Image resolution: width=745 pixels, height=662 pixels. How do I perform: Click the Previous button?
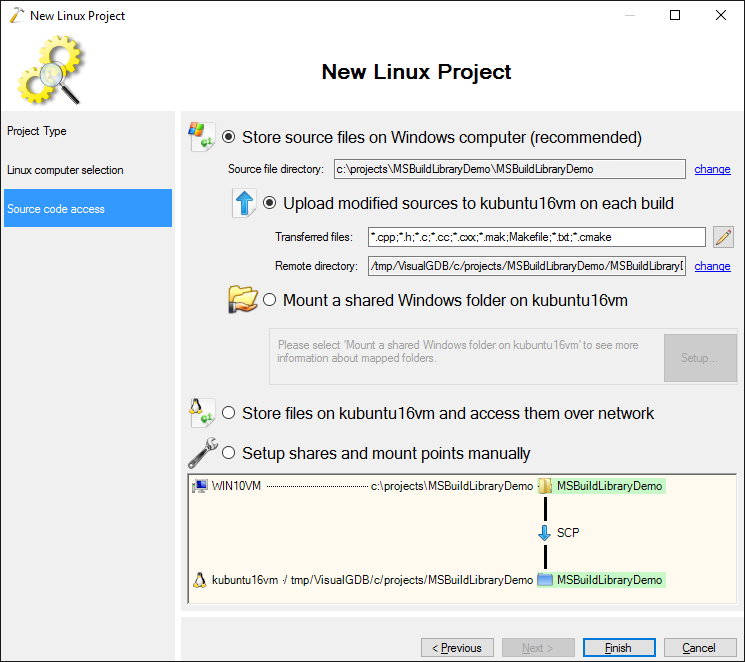[x=457, y=648]
